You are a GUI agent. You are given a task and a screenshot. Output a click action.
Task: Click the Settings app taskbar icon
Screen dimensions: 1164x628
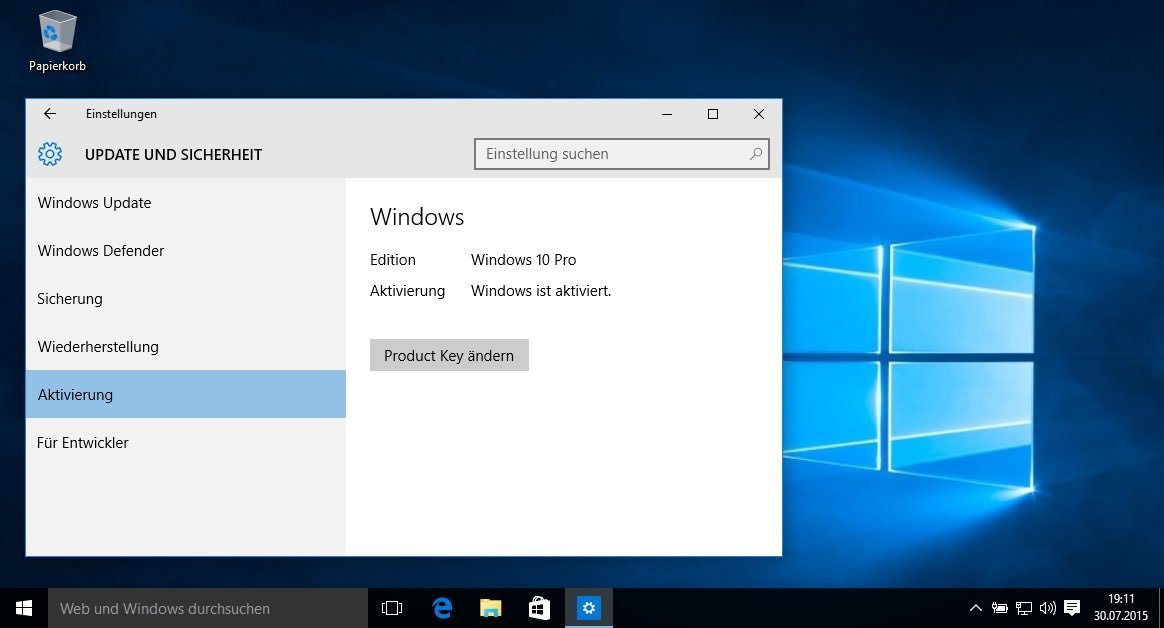[589, 608]
